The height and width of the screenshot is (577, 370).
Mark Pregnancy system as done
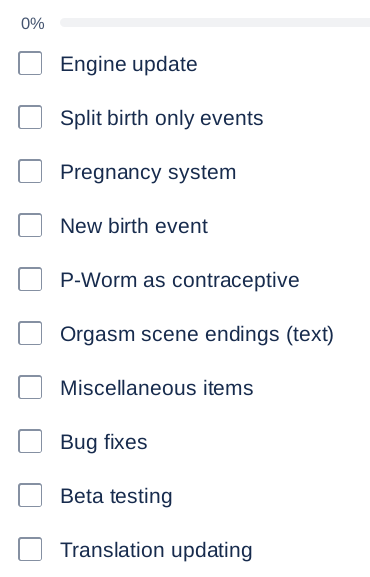point(30,171)
